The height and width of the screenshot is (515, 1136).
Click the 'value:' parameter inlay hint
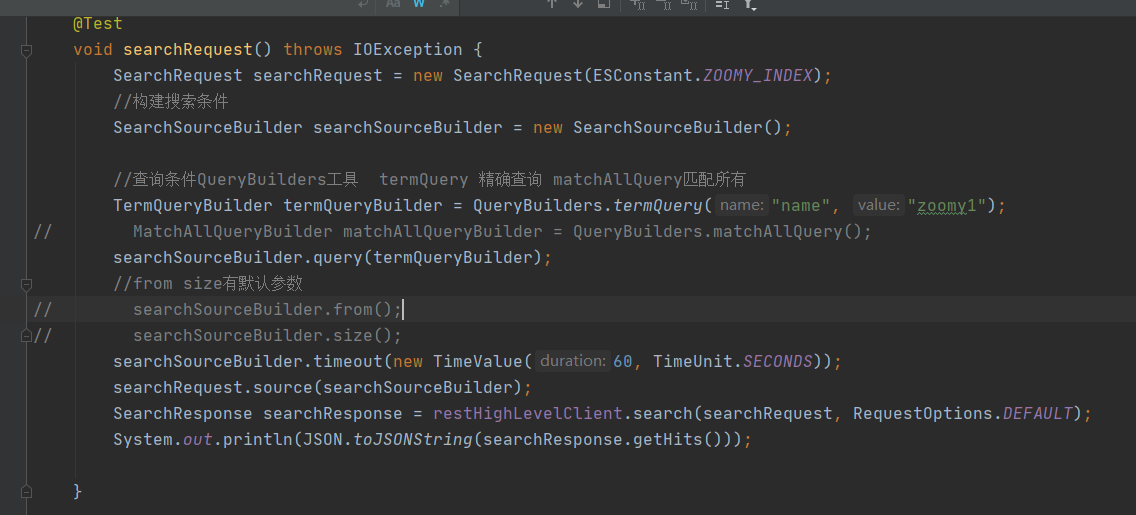coord(879,206)
